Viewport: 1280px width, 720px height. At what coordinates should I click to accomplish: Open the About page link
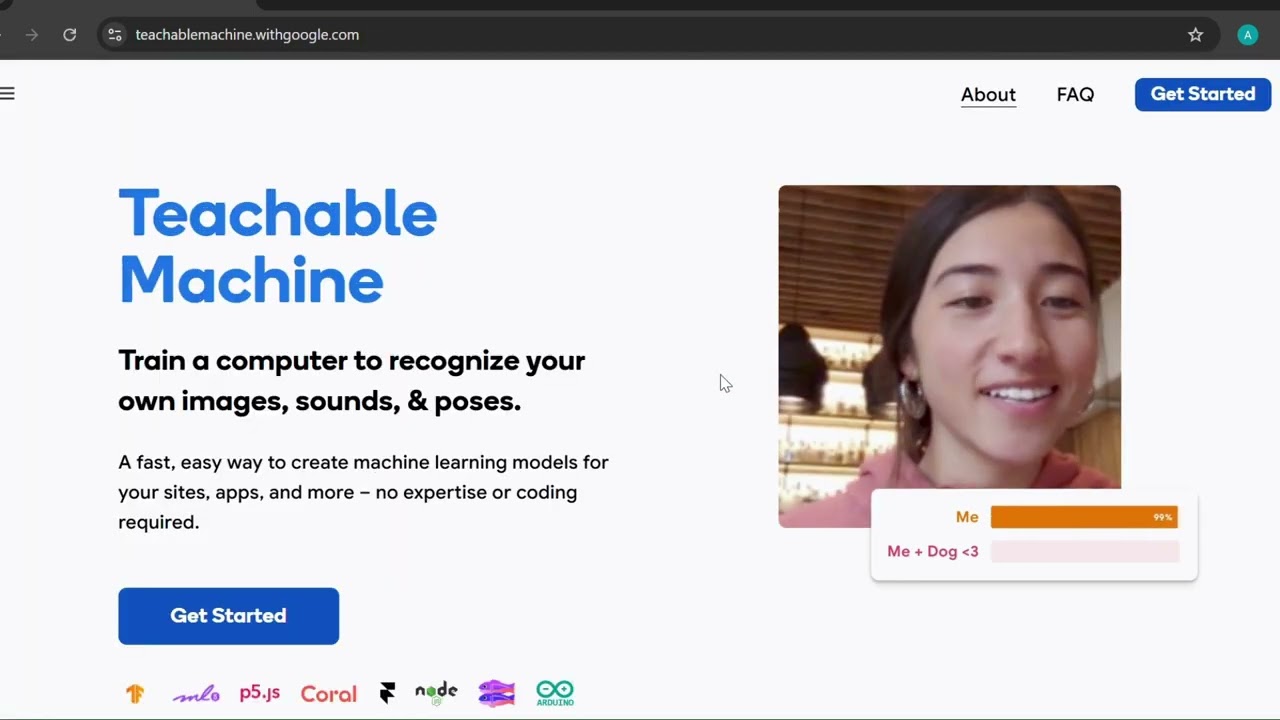pyautogui.click(x=988, y=95)
